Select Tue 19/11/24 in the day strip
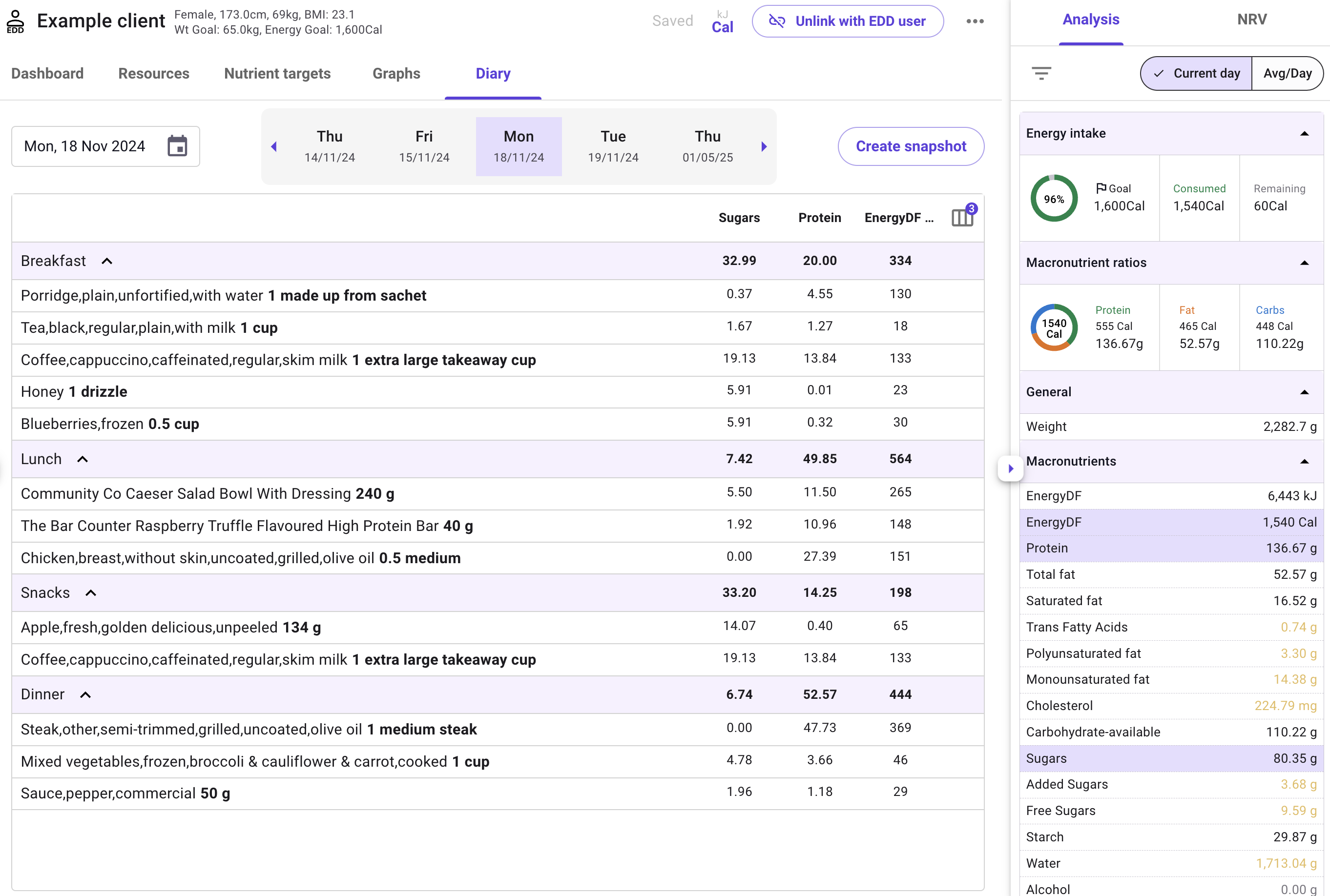The image size is (1330, 896). point(613,146)
